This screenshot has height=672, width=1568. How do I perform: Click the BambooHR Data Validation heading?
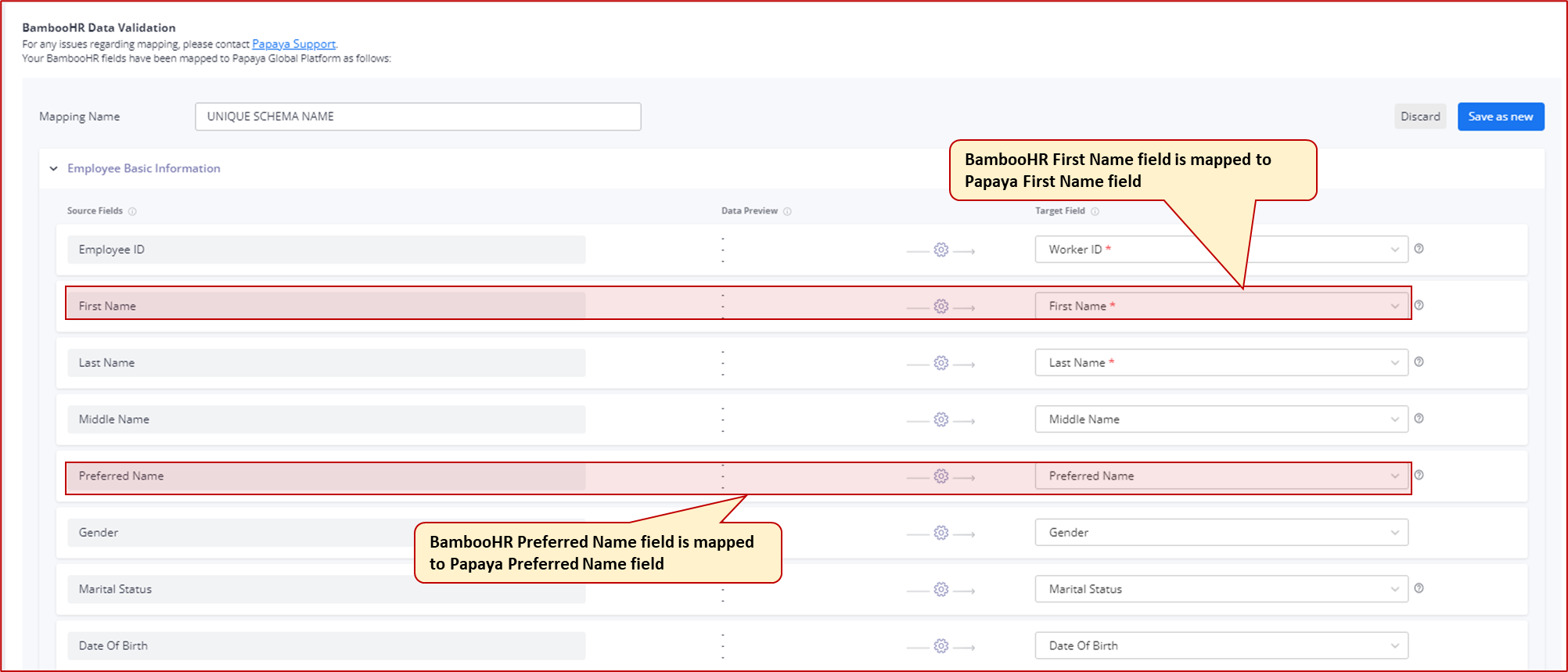tap(99, 27)
